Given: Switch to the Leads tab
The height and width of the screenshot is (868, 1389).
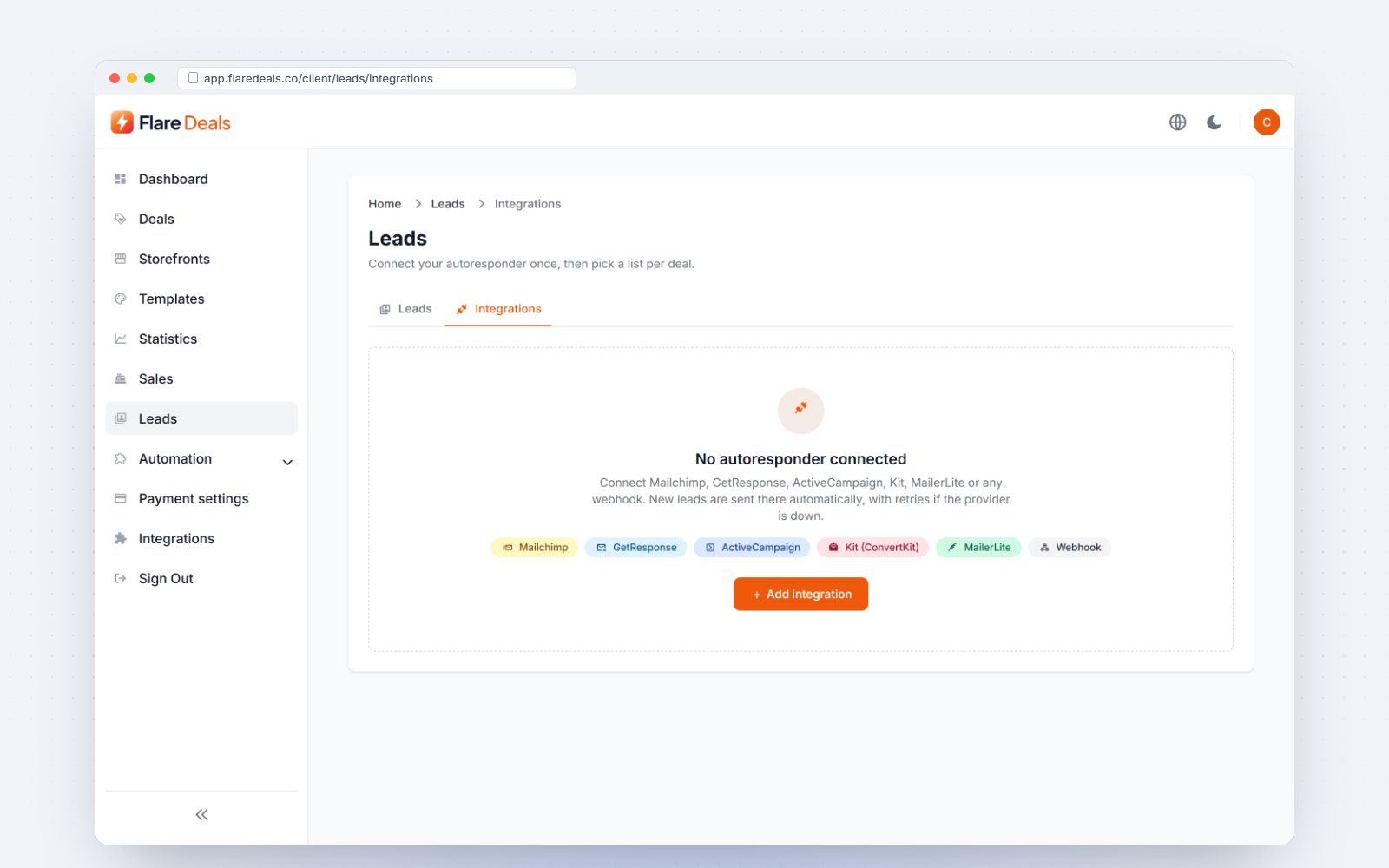Looking at the screenshot, I should click(405, 309).
